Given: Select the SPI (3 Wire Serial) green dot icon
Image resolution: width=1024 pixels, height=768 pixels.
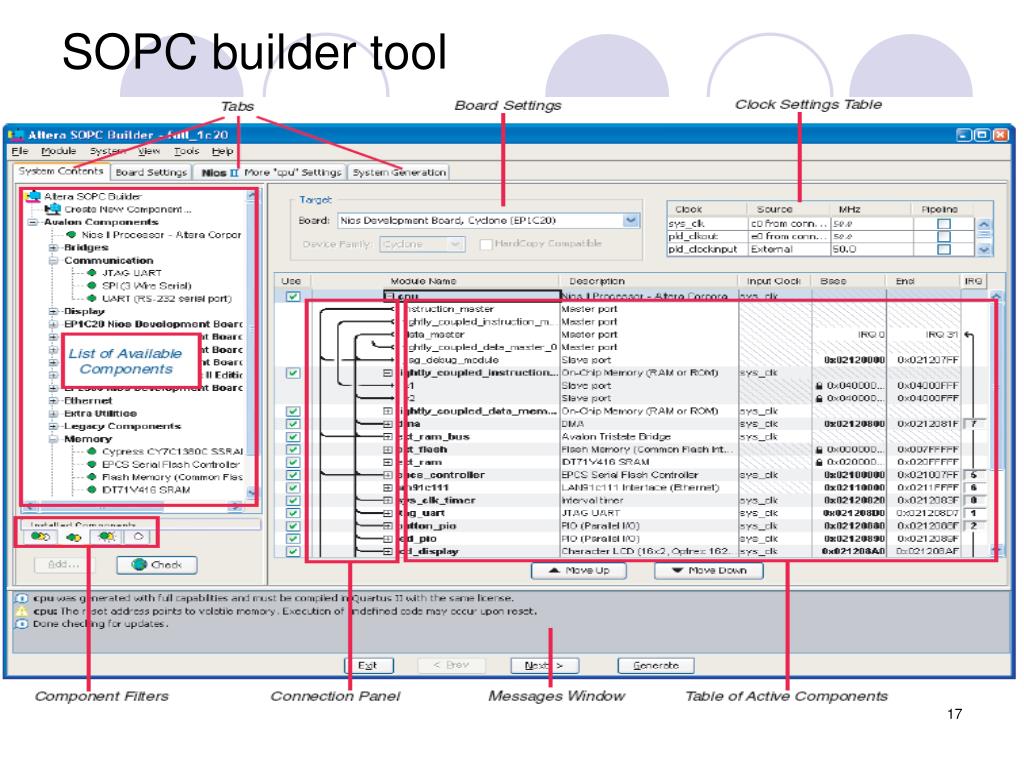Looking at the screenshot, I should (91, 285).
